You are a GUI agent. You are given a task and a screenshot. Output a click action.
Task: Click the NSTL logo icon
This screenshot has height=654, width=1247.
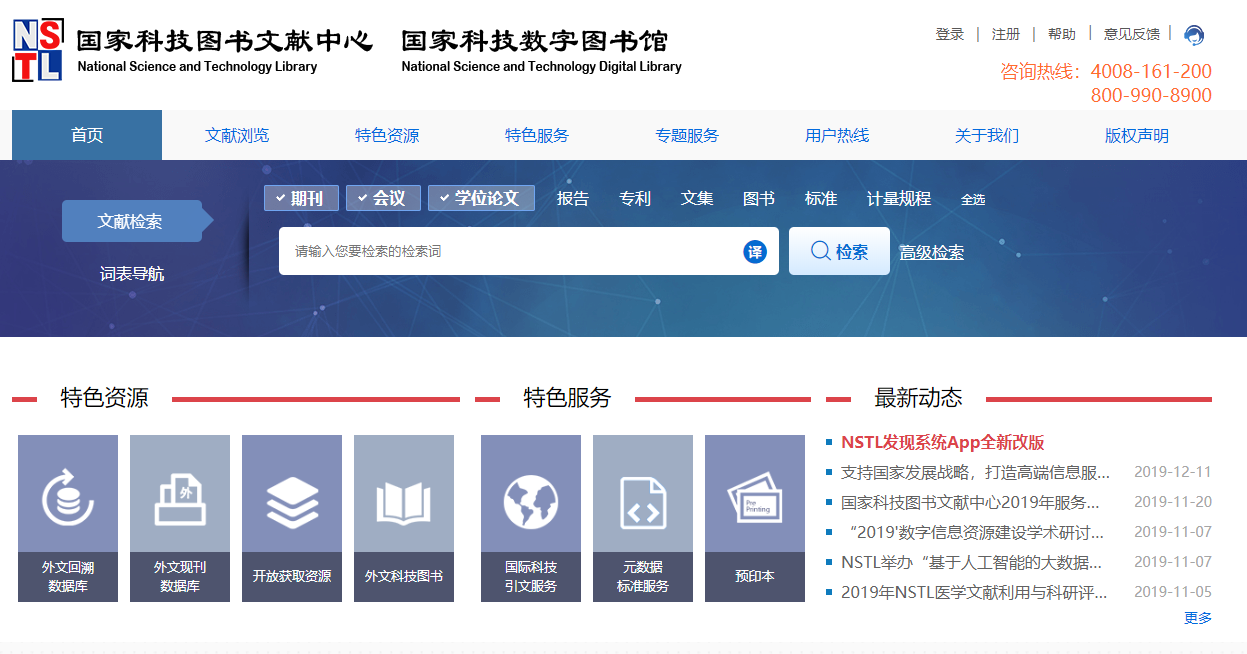click(x=37, y=50)
